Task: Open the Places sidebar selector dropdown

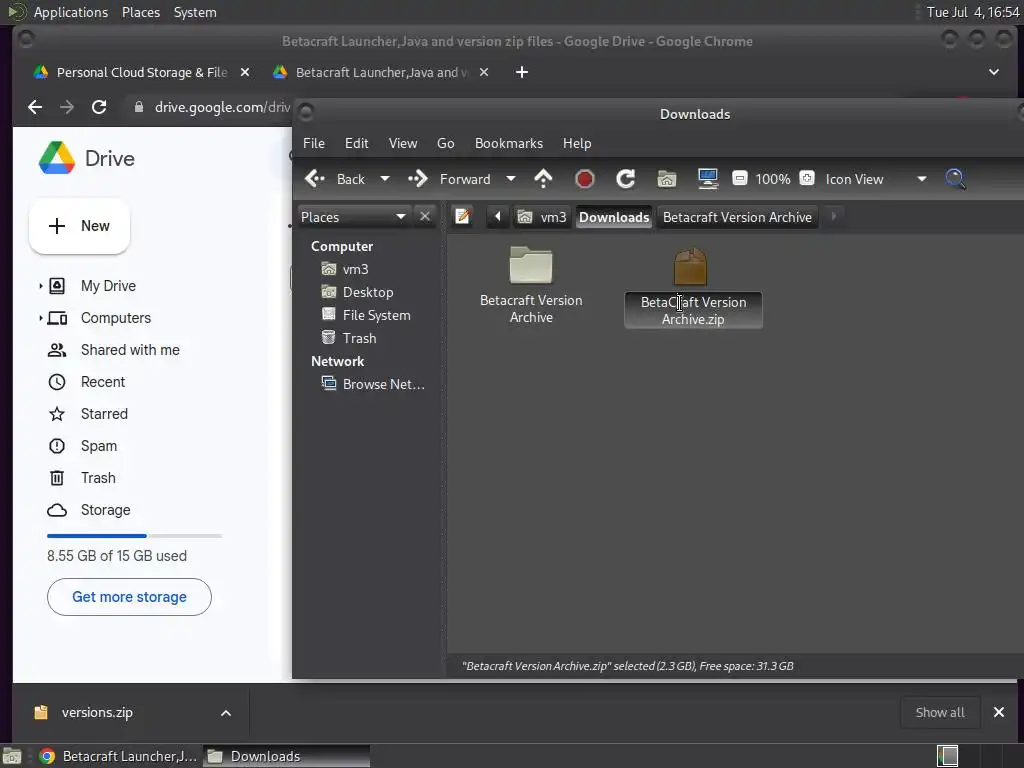Action: [353, 217]
